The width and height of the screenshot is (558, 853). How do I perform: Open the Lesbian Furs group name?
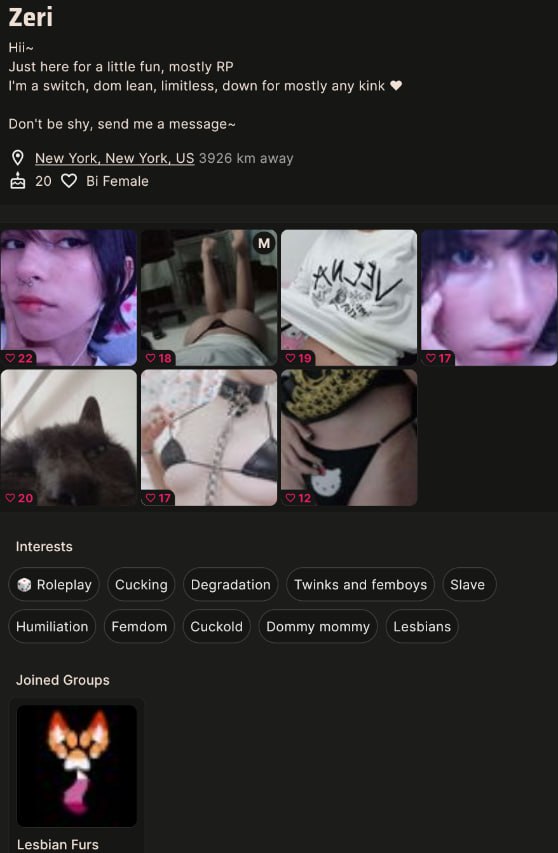[x=58, y=844]
